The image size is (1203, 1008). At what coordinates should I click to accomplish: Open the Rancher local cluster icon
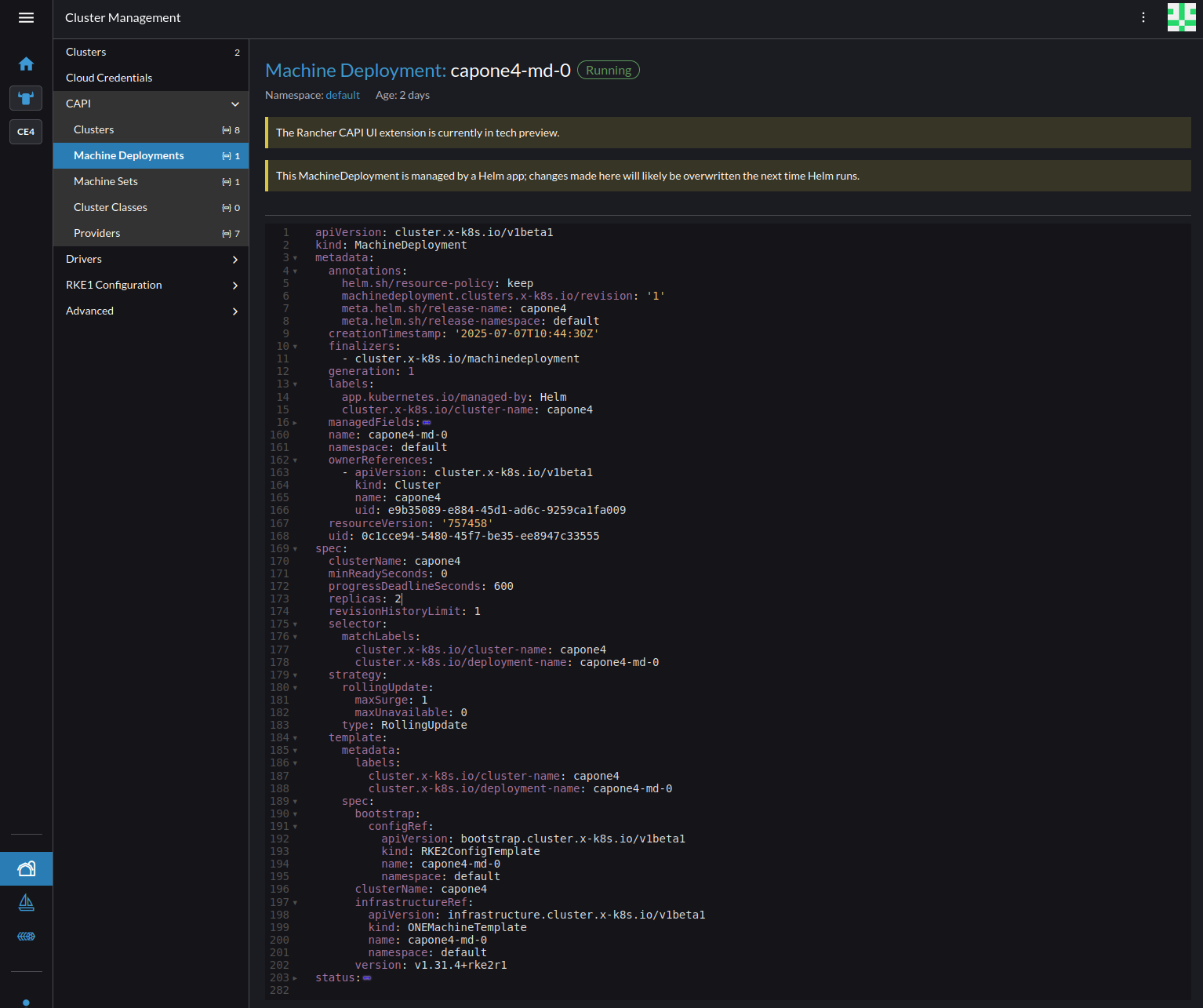pyautogui.click(x=26, y=98)
